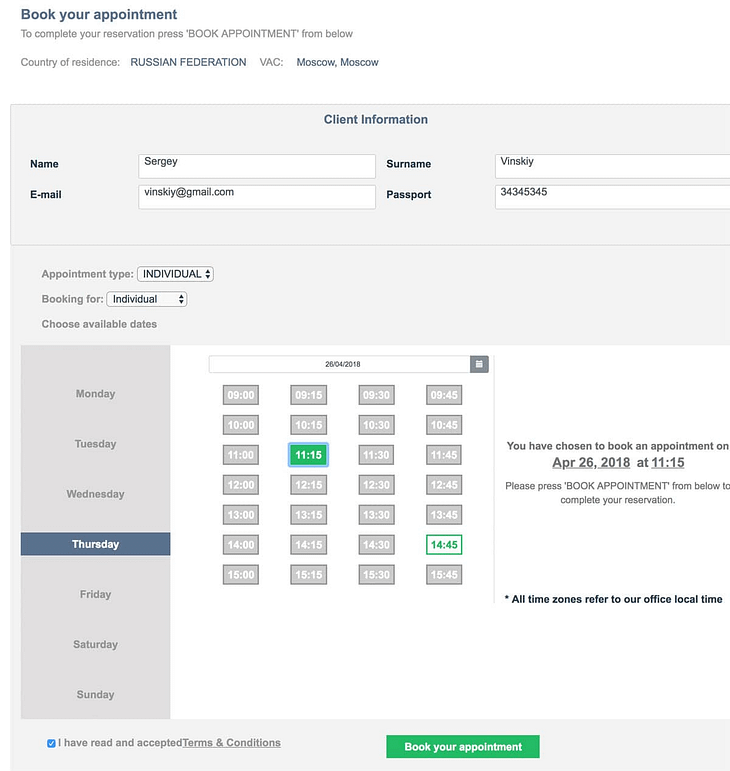Toggle the Terms & Conditions acceptance checkbox

(51, 744)
